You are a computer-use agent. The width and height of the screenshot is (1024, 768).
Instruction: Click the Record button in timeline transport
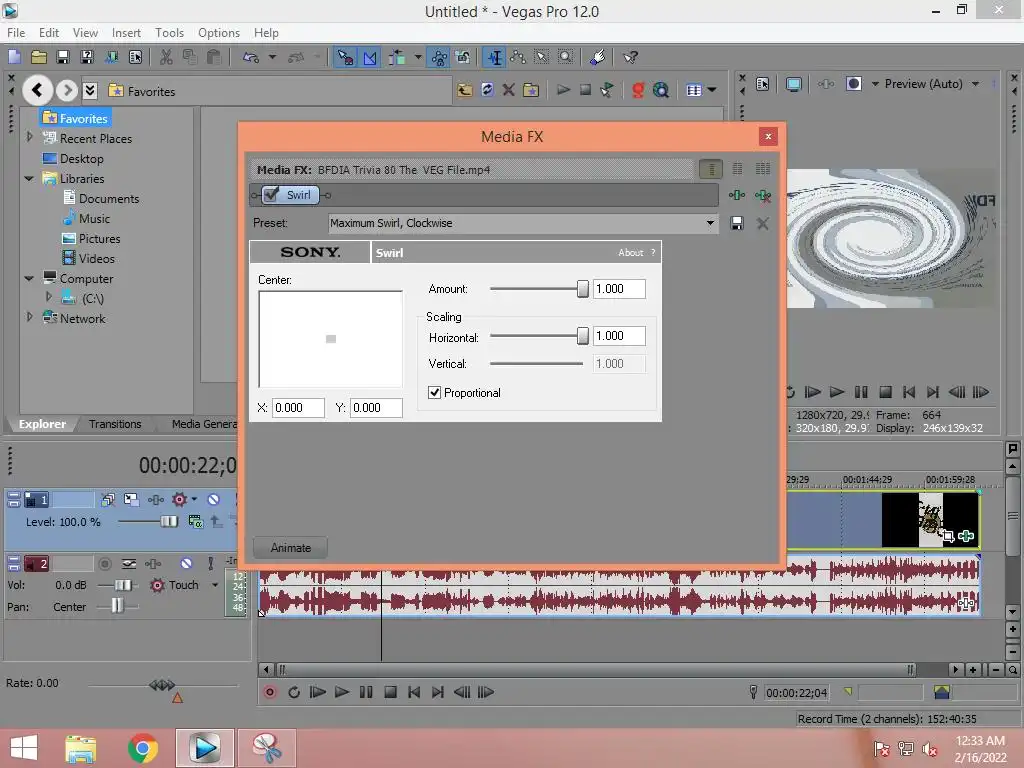click(x=270, y=692)
